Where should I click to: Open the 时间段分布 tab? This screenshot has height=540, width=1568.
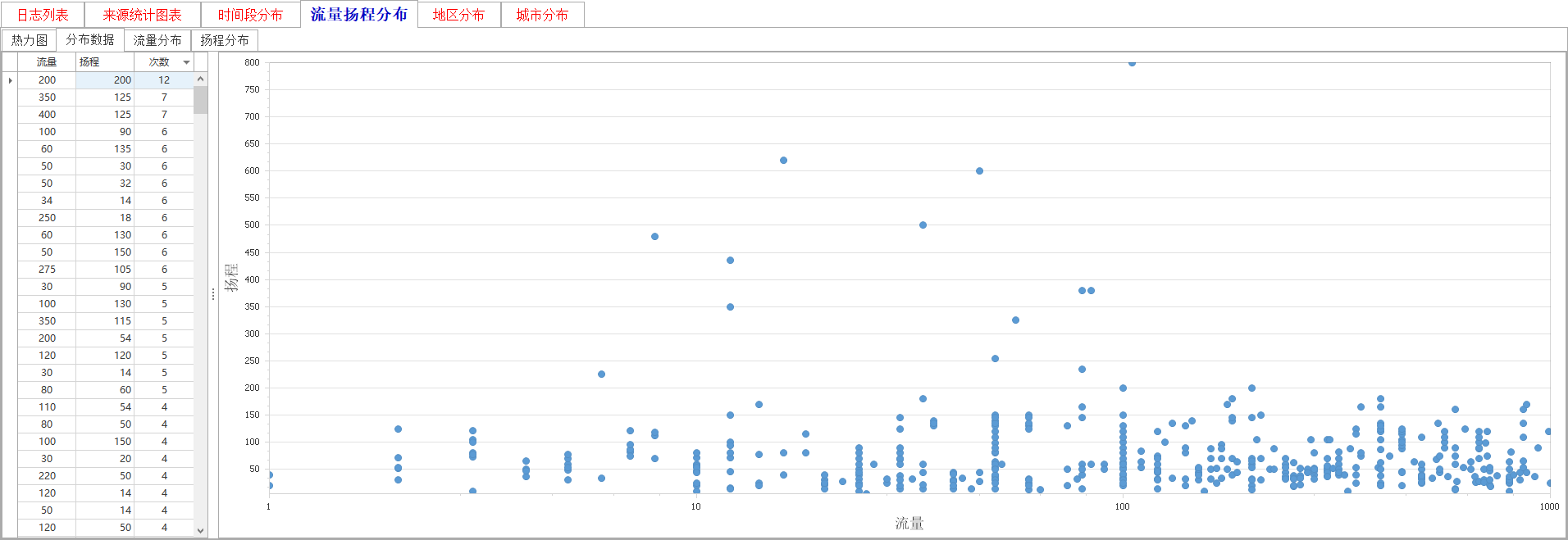pos(250,15)
